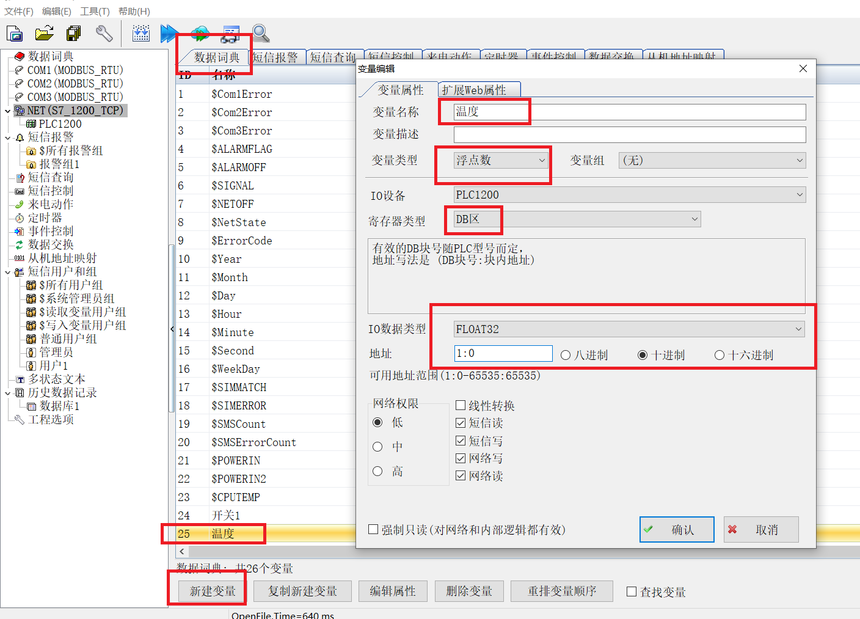Collapse NET (S7_1200_TCP) tree node

[x=8, y=111]
